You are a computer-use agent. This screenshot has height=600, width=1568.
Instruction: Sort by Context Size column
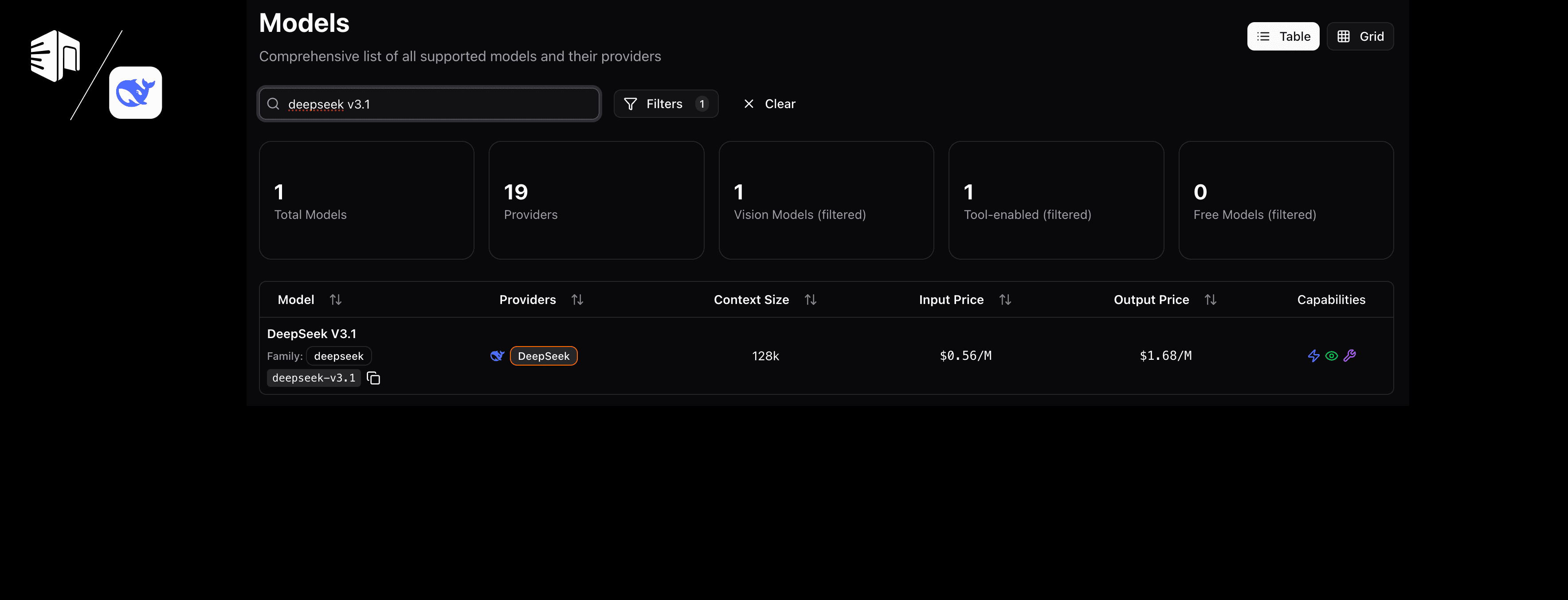pyautogui.click(x=811, y=299)
